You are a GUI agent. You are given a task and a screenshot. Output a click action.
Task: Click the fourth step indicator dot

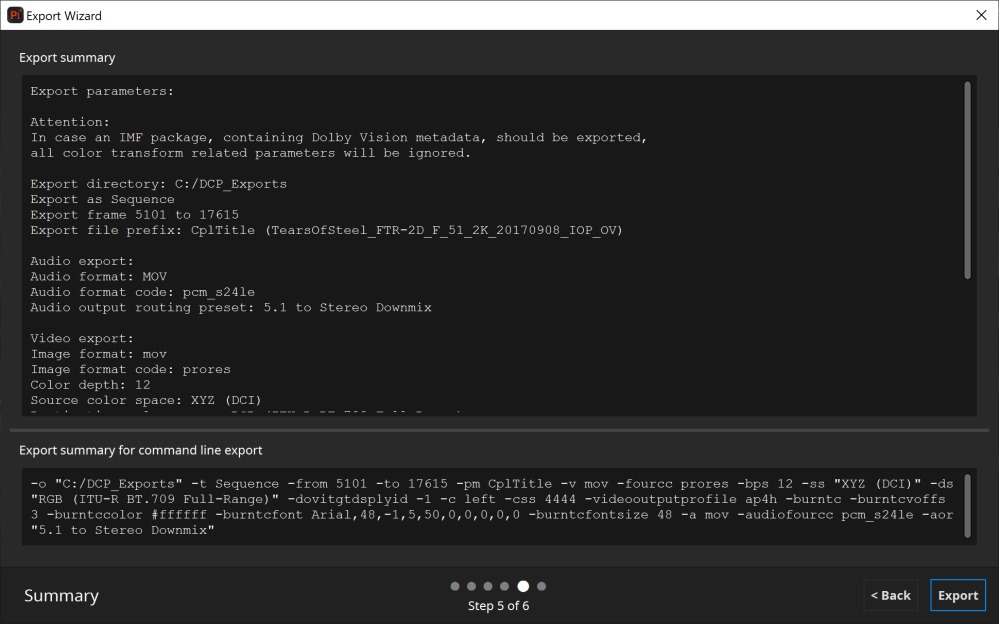point(504,586)
